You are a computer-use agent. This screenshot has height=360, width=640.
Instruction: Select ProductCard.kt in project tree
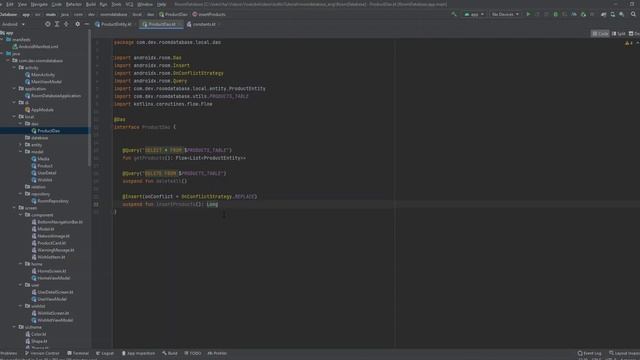click(x=51, y=243)
